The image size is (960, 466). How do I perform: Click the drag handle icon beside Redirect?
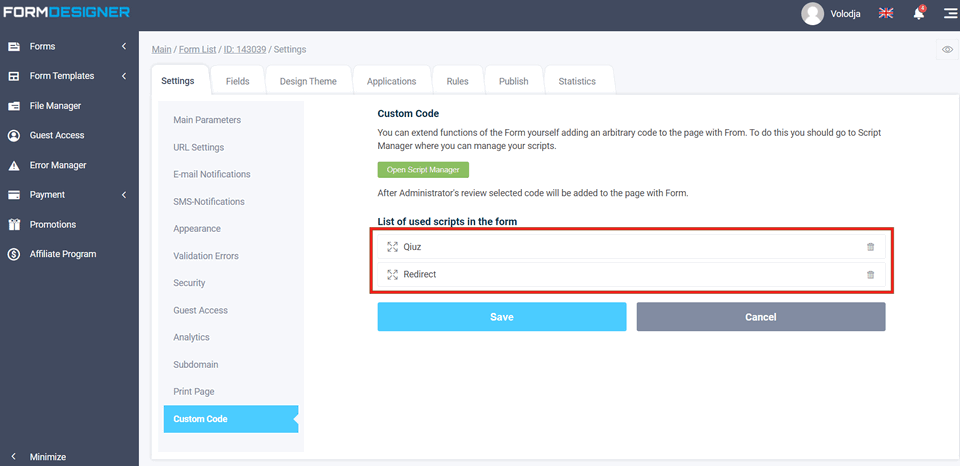point(392,275)
